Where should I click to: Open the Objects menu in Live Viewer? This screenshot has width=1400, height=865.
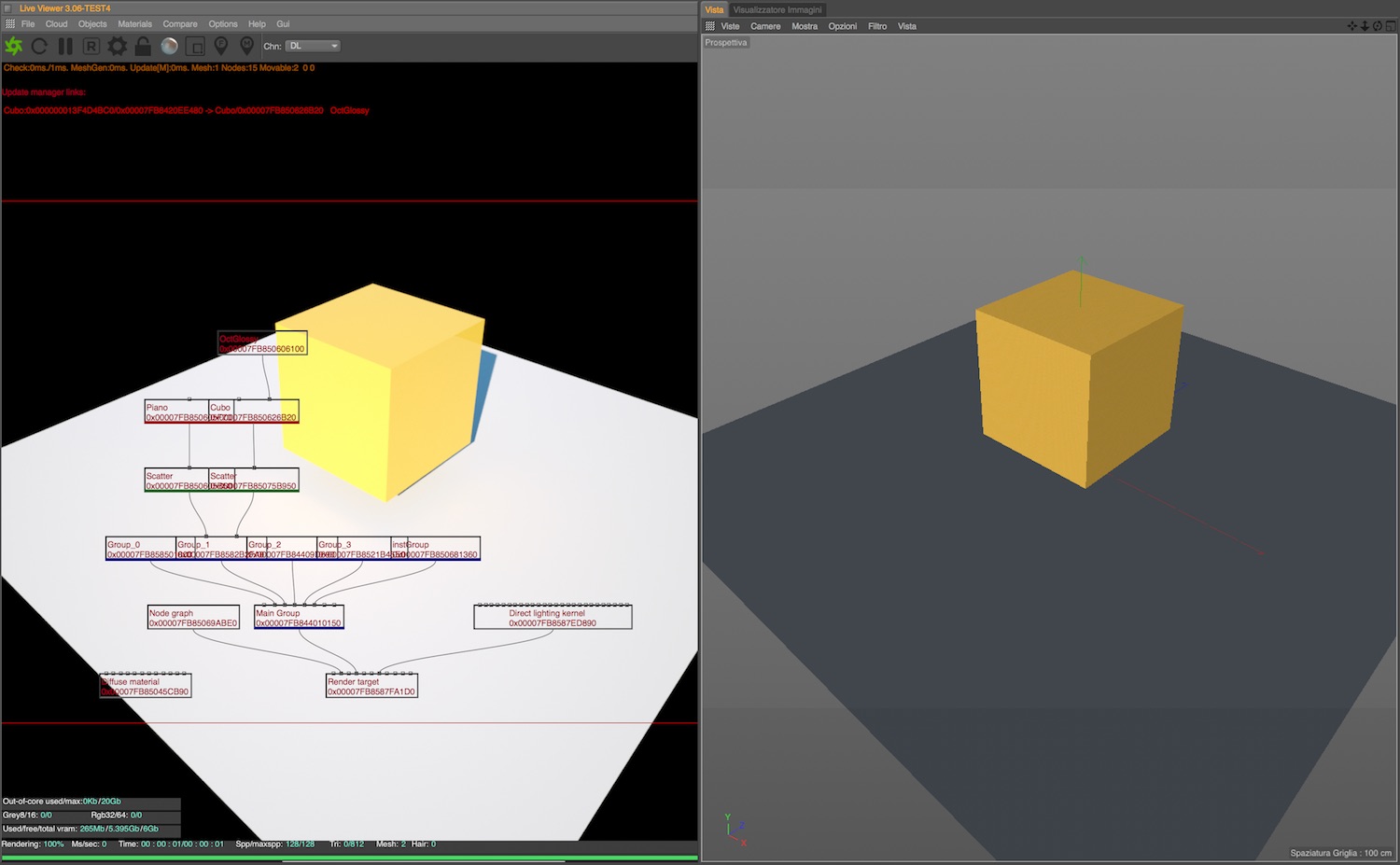coord(92,24)
